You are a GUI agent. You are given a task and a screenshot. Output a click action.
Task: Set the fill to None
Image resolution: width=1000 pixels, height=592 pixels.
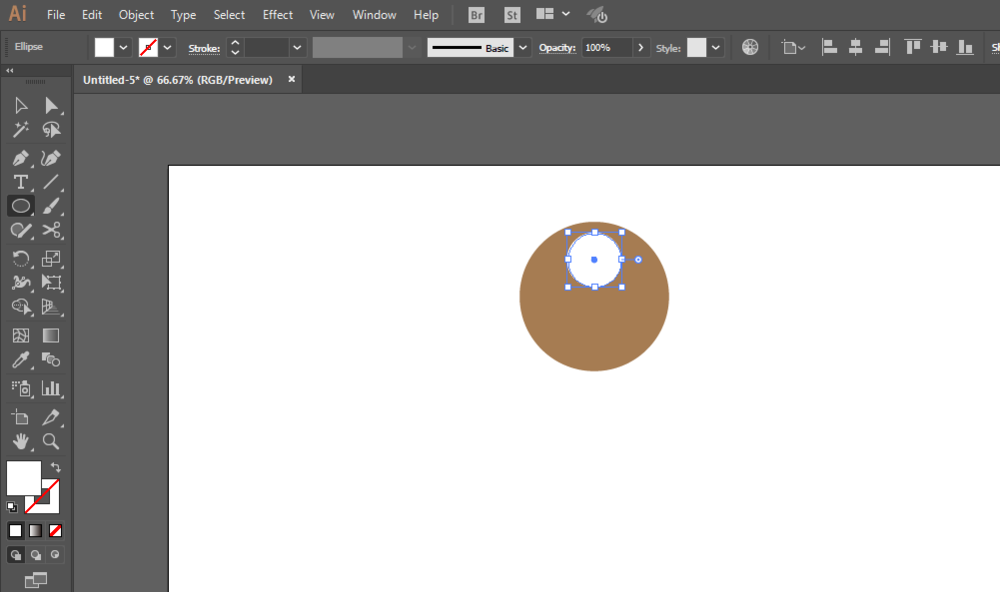pos(56,530)
